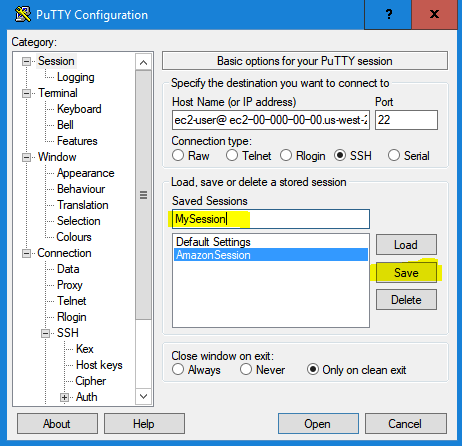
Task: Click Open to start the session
Action: [318, 424]
